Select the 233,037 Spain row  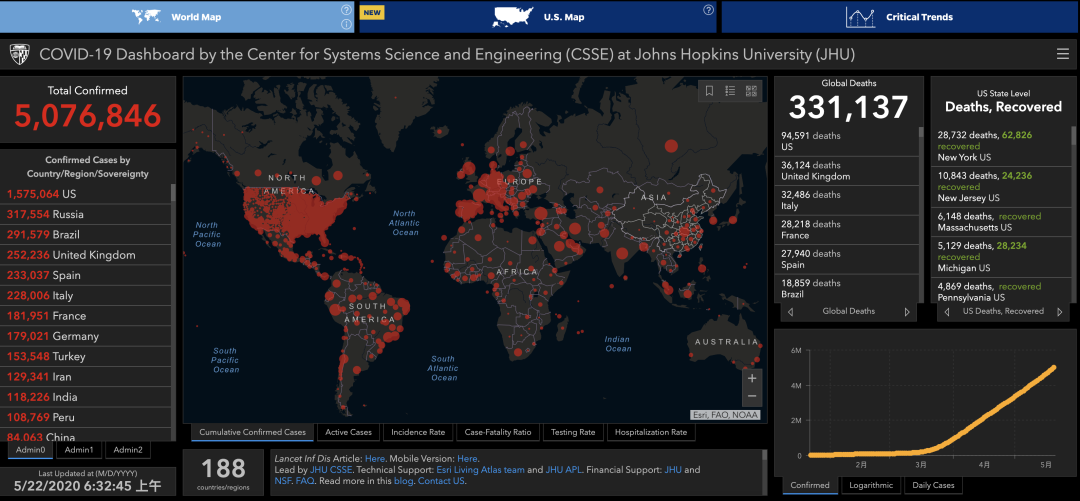pos(85,275)
